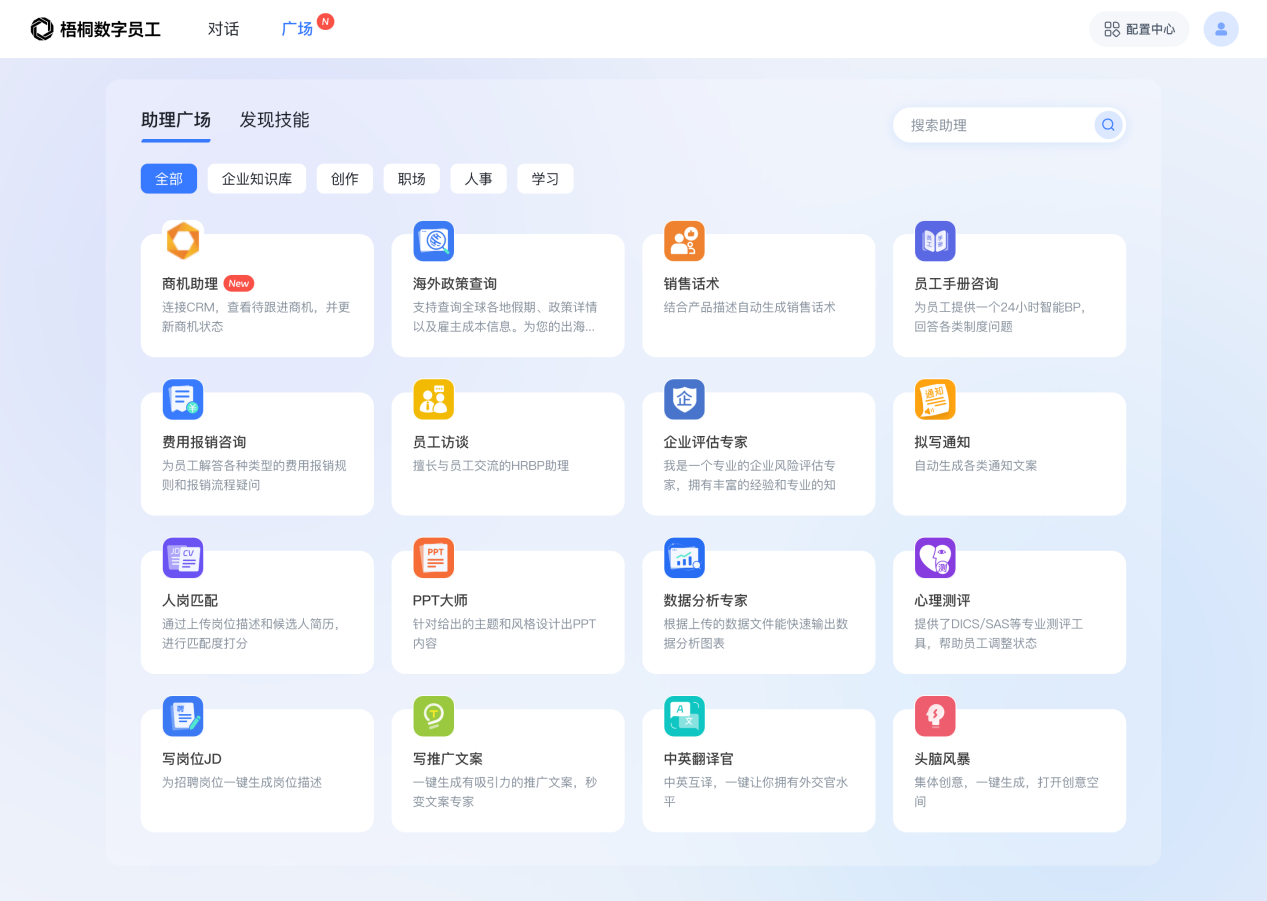Image resolution: width=1267 pixels, height=901 pixels.
Task: Open the 拟写通知 card title
Action: tap(942, 442)
